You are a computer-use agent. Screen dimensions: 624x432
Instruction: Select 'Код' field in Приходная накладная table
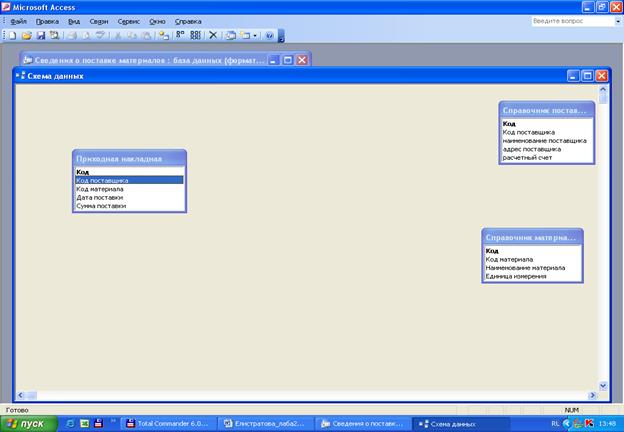point(129,172)
